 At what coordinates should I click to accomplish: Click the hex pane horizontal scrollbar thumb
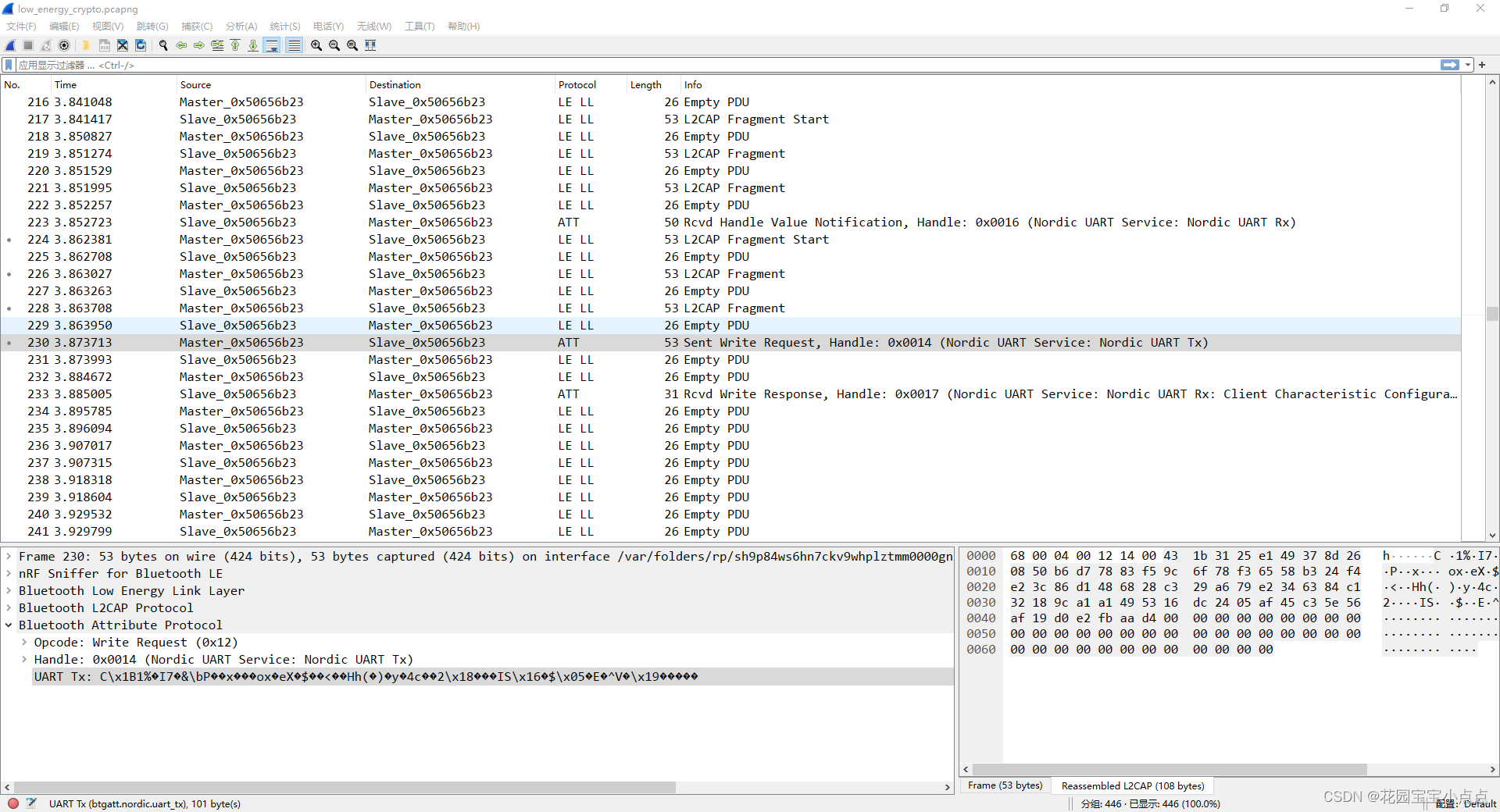coord(1170,769)
